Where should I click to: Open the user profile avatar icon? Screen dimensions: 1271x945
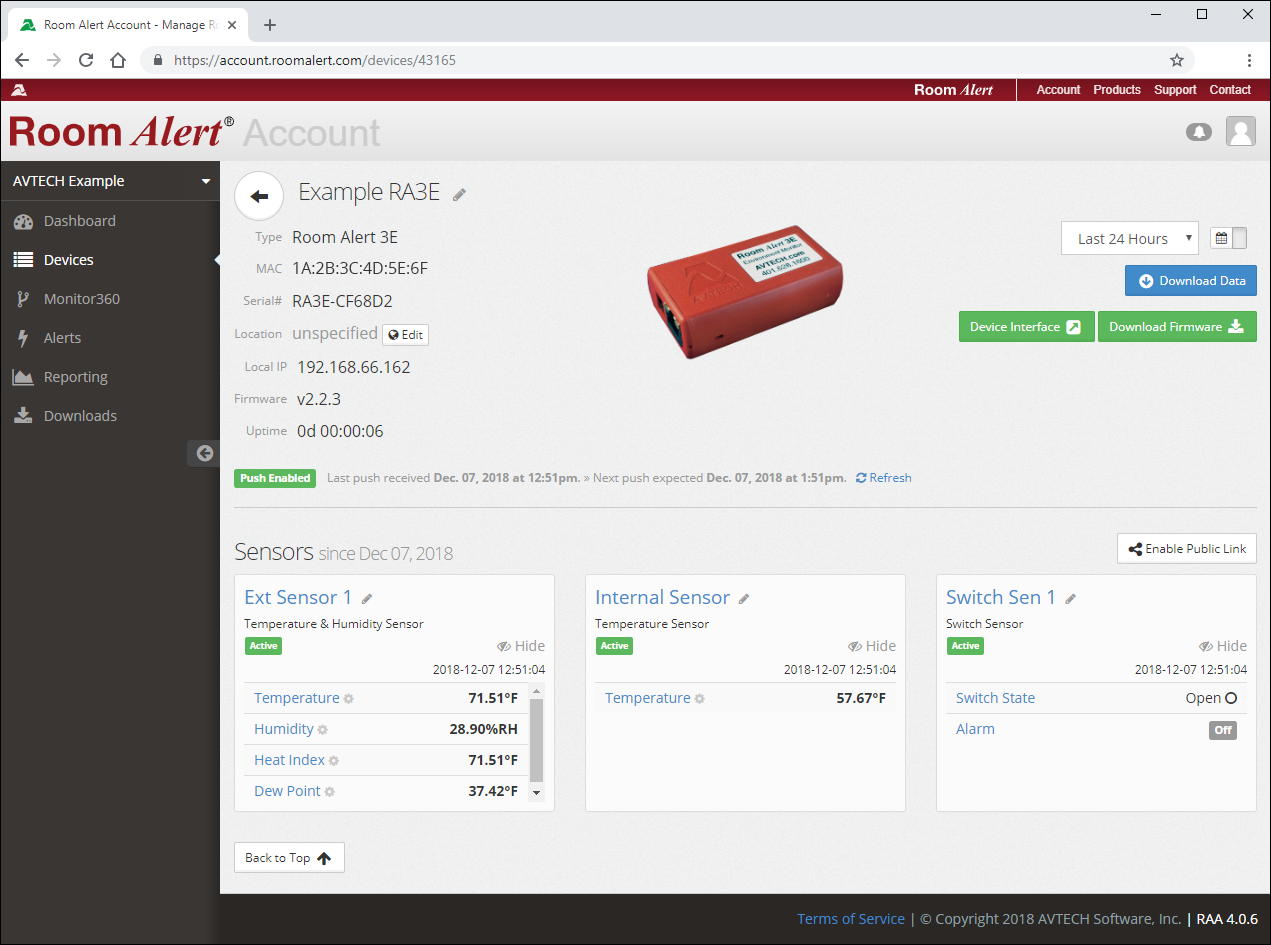[x=1241, y=132]
